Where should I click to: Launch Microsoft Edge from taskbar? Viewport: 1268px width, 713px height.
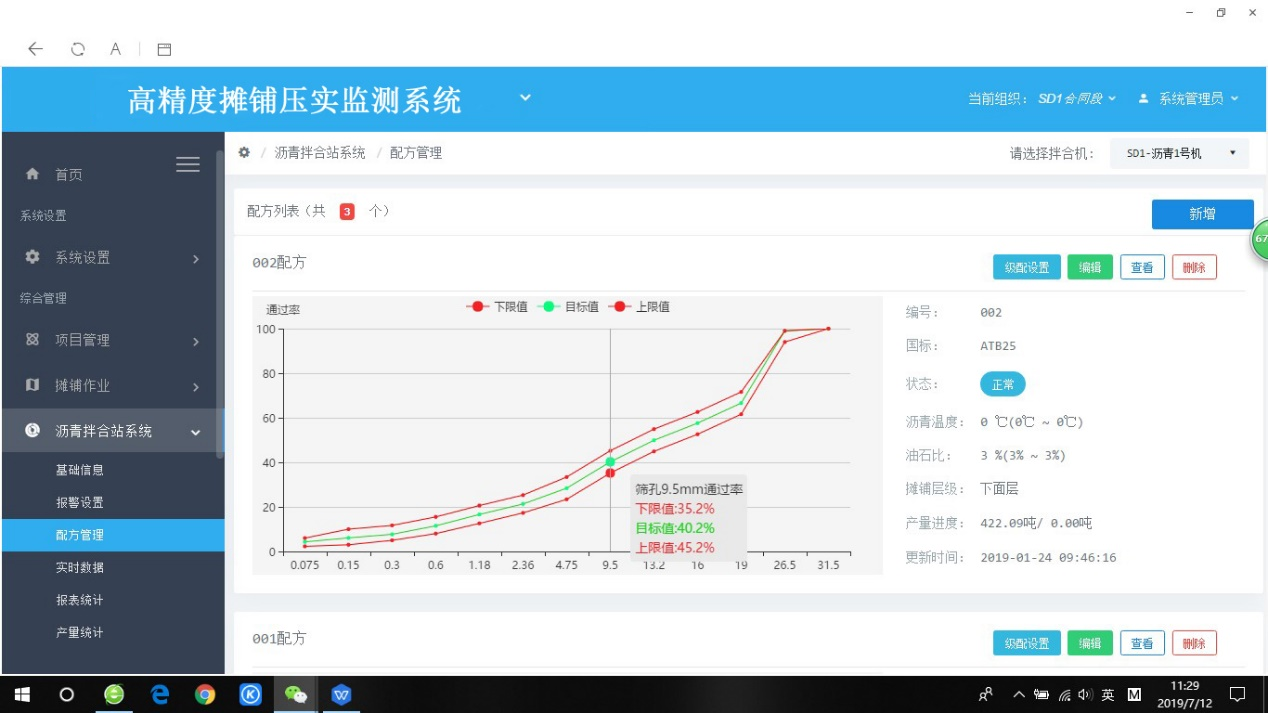click(x=160, y=694)
